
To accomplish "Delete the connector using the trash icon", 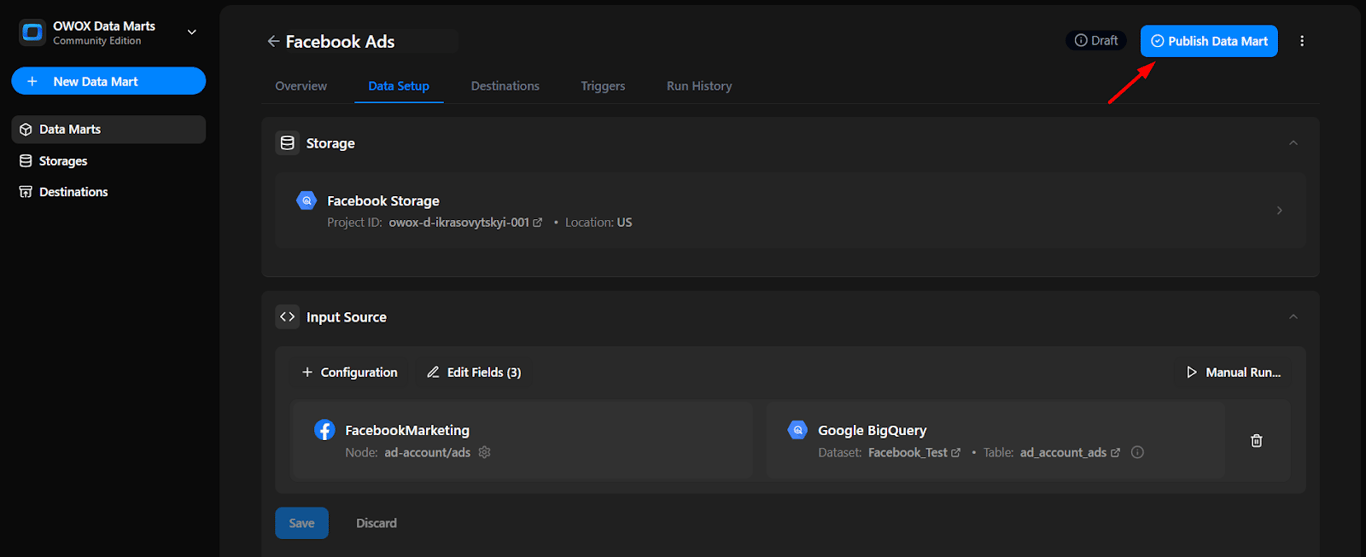I will [x=1257, y=440].
